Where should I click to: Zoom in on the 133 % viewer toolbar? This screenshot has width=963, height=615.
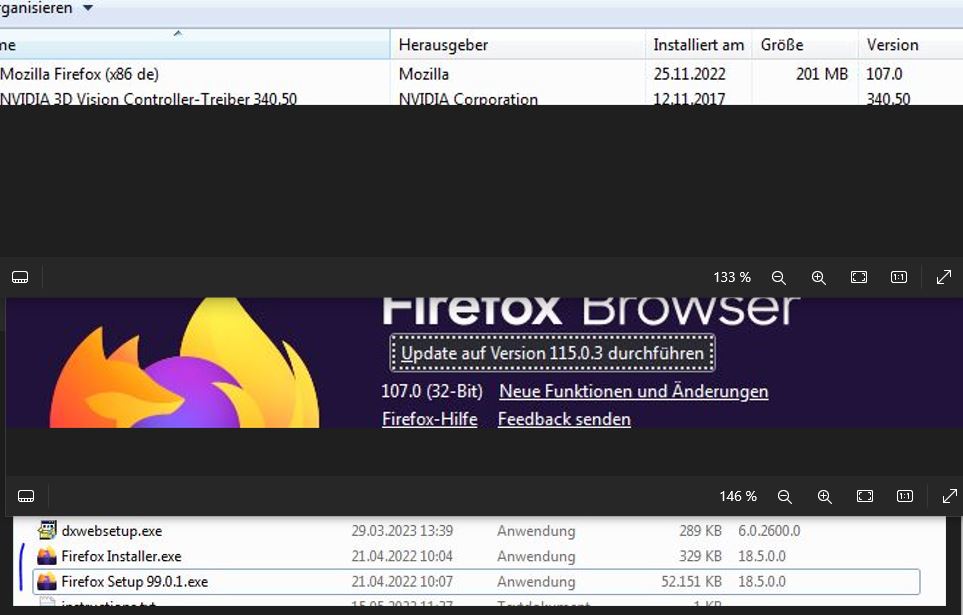point(818,277)
